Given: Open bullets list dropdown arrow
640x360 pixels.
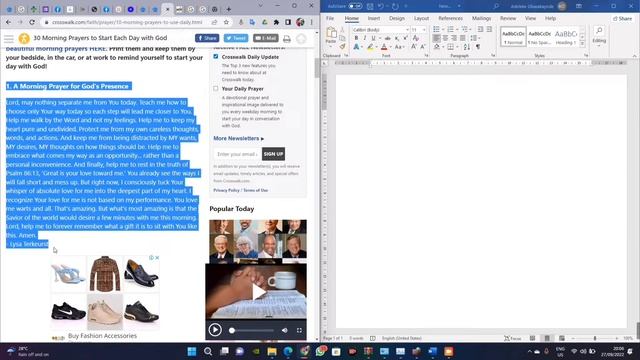Looking at the screenshot, I should click(443, 29).
